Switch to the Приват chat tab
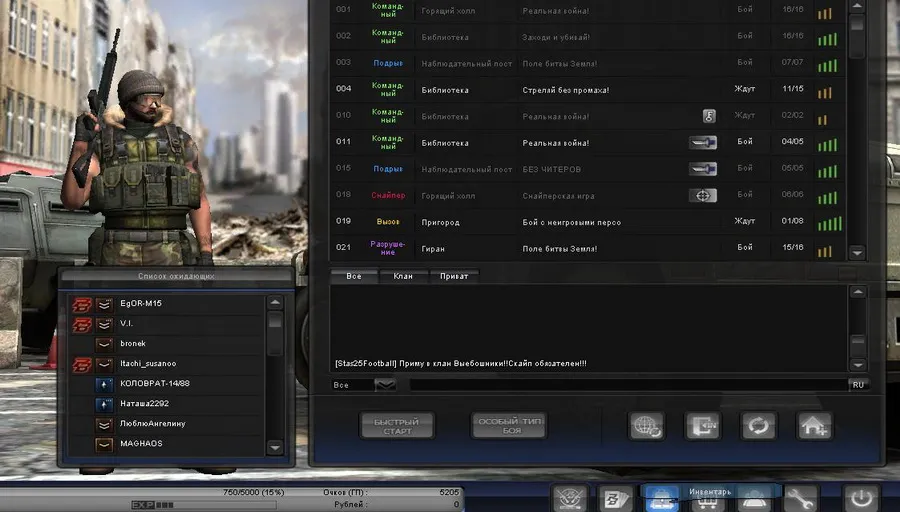900x512 pixels. [x=454, y=276]
